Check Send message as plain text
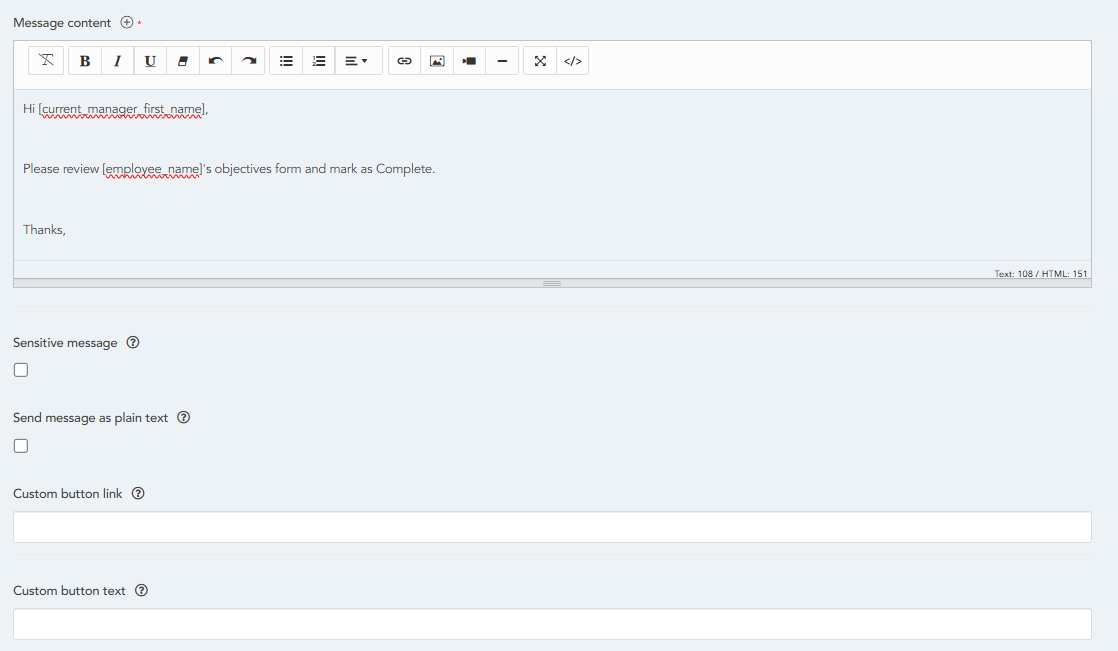 (x=21, y=446)
